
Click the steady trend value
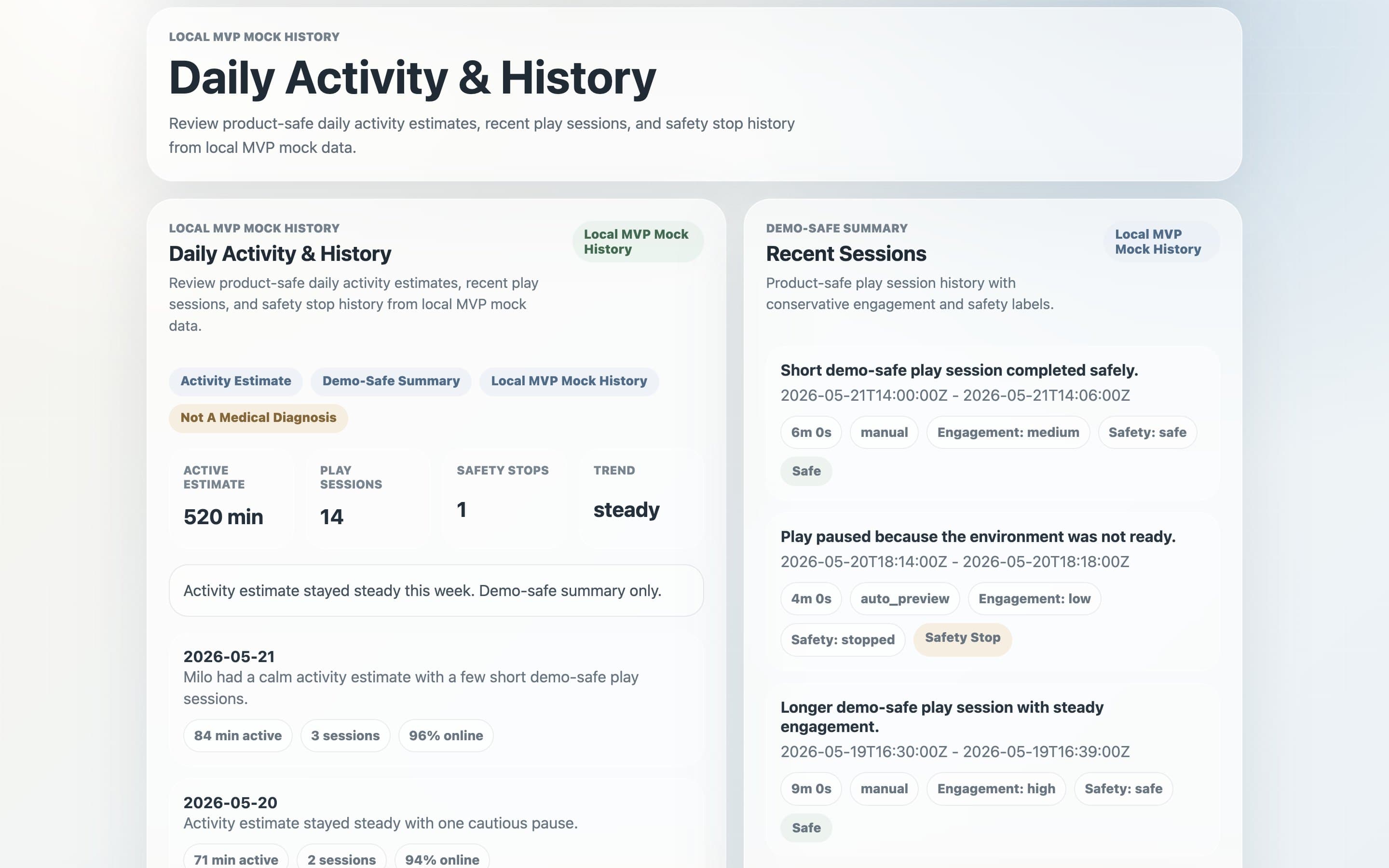[x=626, y=510]
